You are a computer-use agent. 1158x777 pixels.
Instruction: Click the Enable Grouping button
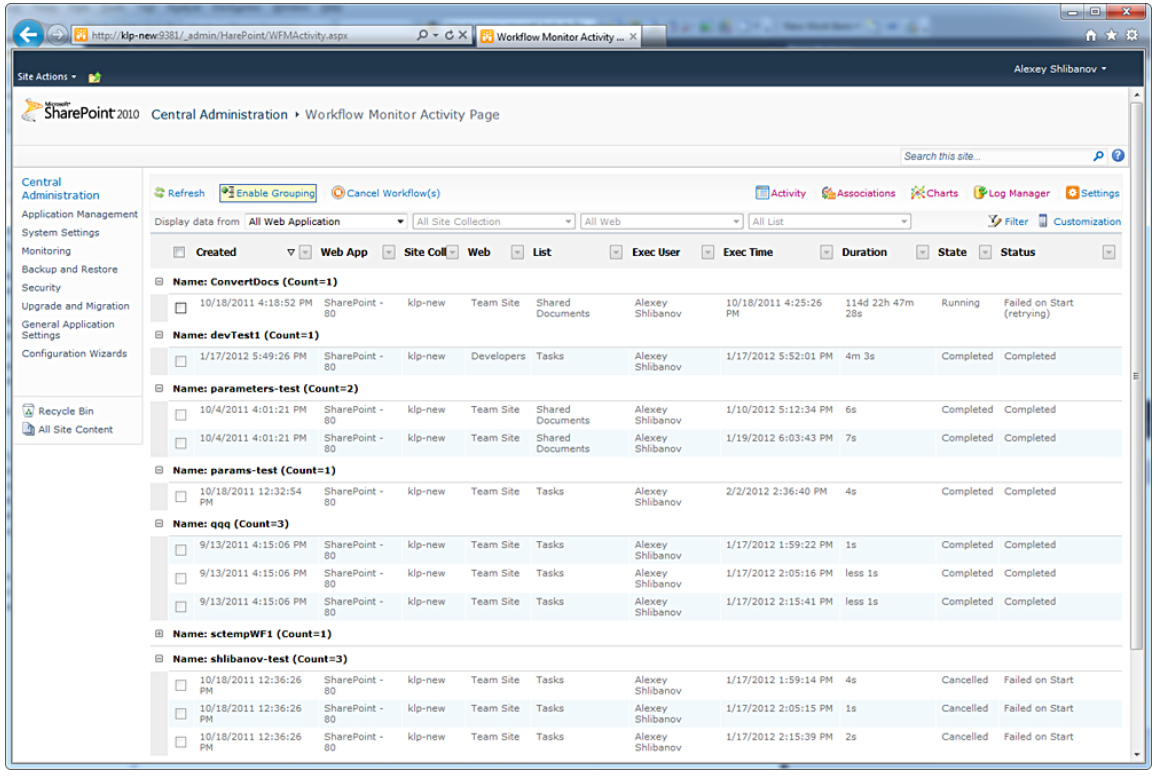tap(267, 193)
